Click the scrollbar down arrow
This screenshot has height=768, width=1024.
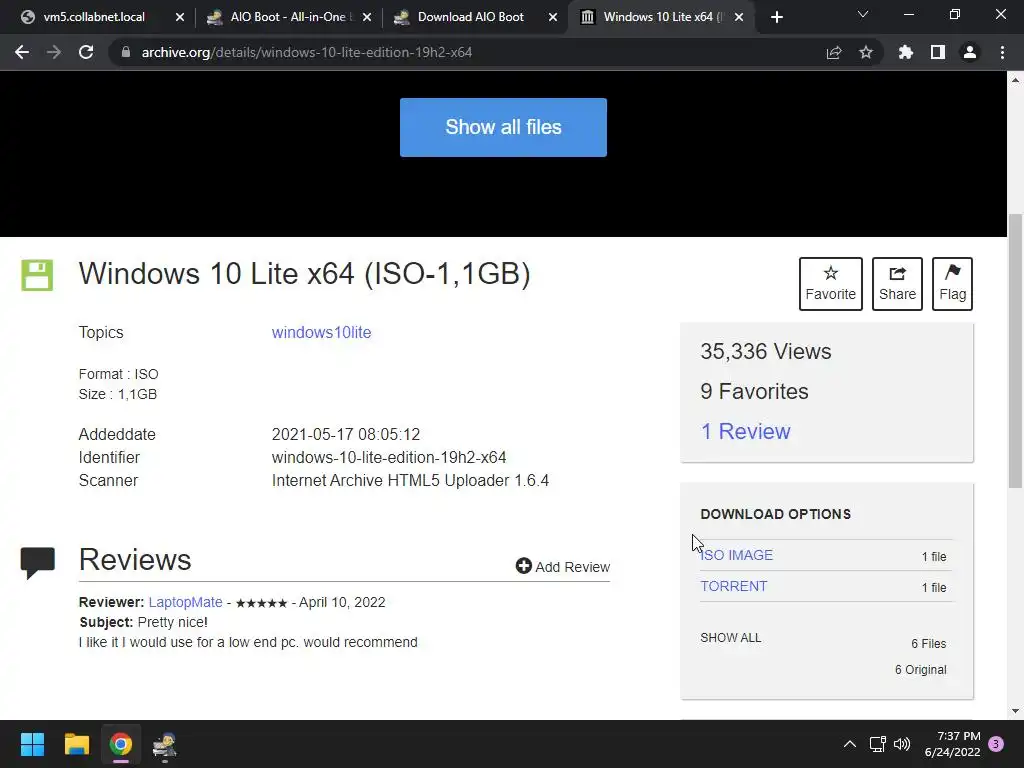point(1015,711)
